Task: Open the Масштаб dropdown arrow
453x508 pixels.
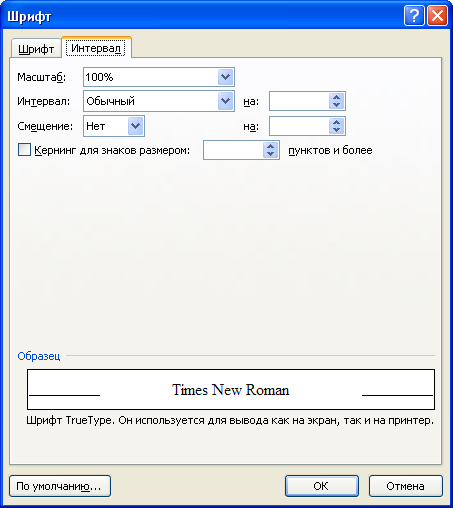Action: (226, 77)
